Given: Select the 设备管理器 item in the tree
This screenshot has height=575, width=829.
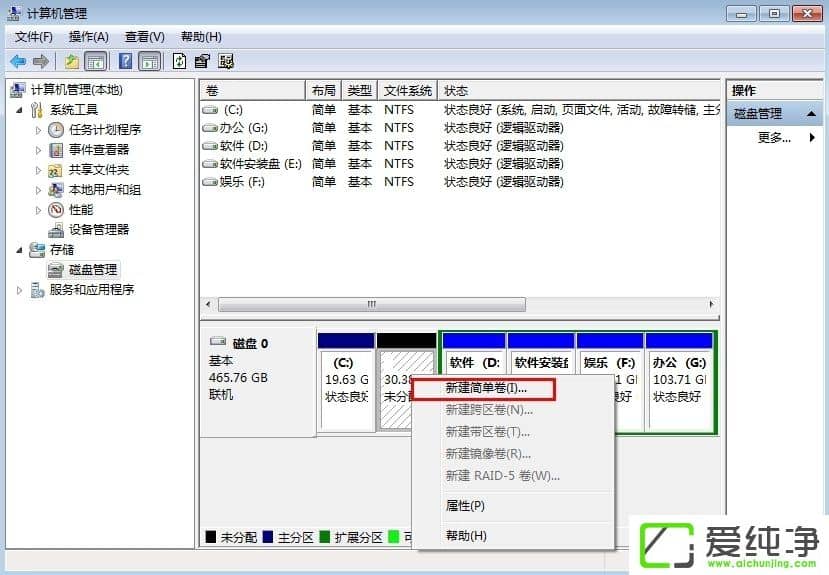Looking at the screenshot, I should click(98, 229).
